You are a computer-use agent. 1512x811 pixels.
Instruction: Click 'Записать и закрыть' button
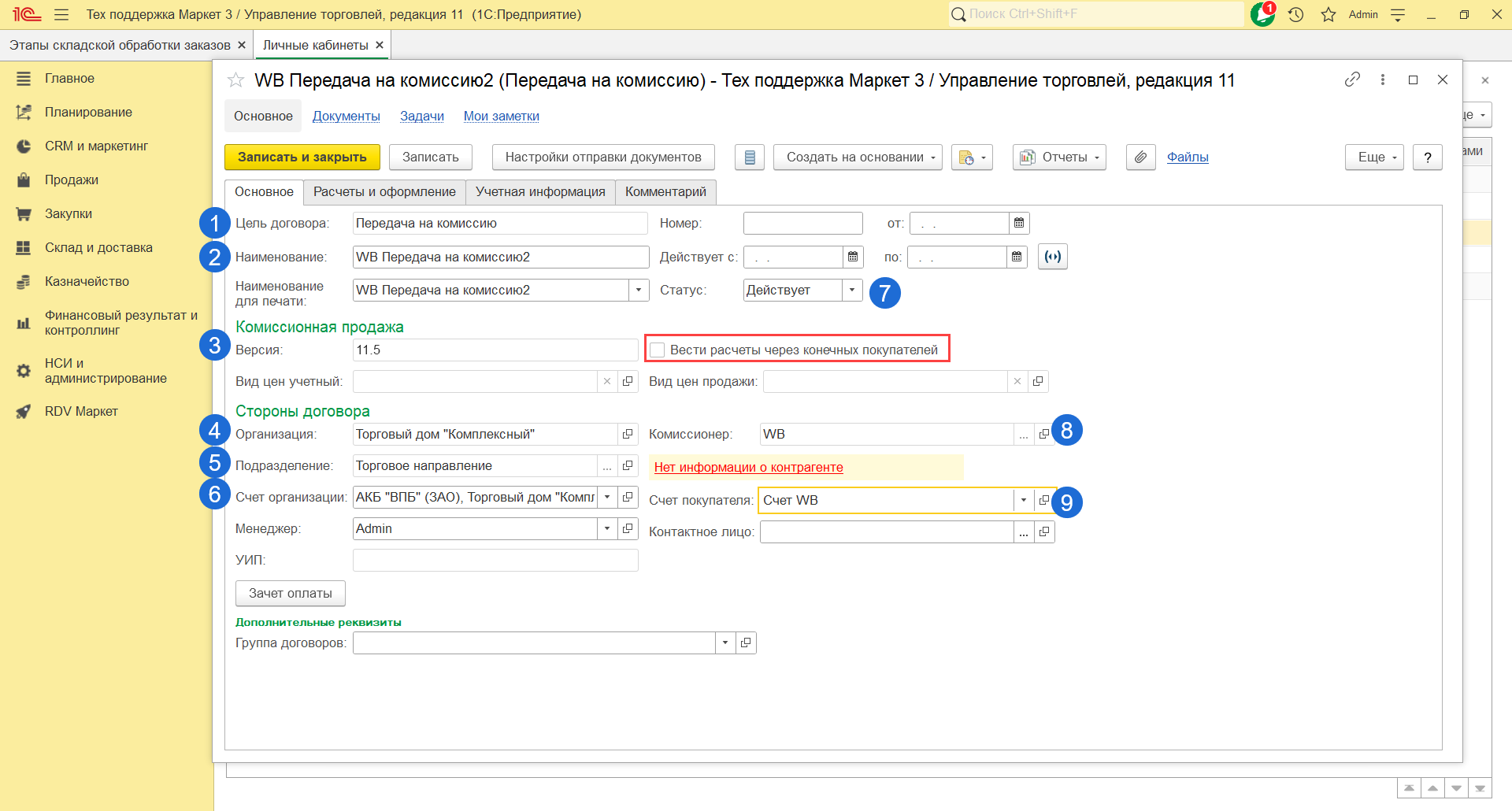tap(302, 157)
